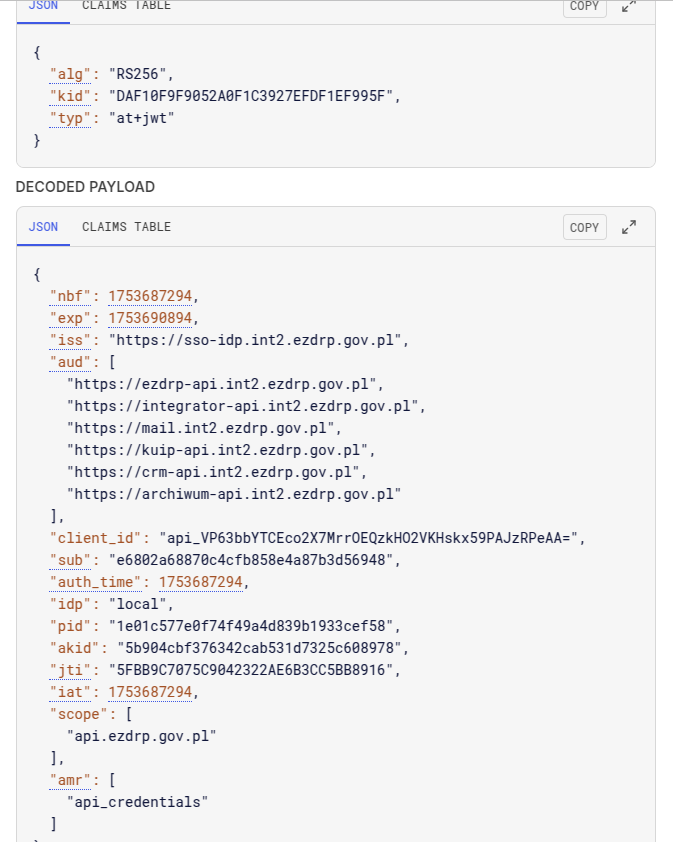Click the "auth_time" claim key
Viewport: 673px width, 842px height.
point(97,582)
